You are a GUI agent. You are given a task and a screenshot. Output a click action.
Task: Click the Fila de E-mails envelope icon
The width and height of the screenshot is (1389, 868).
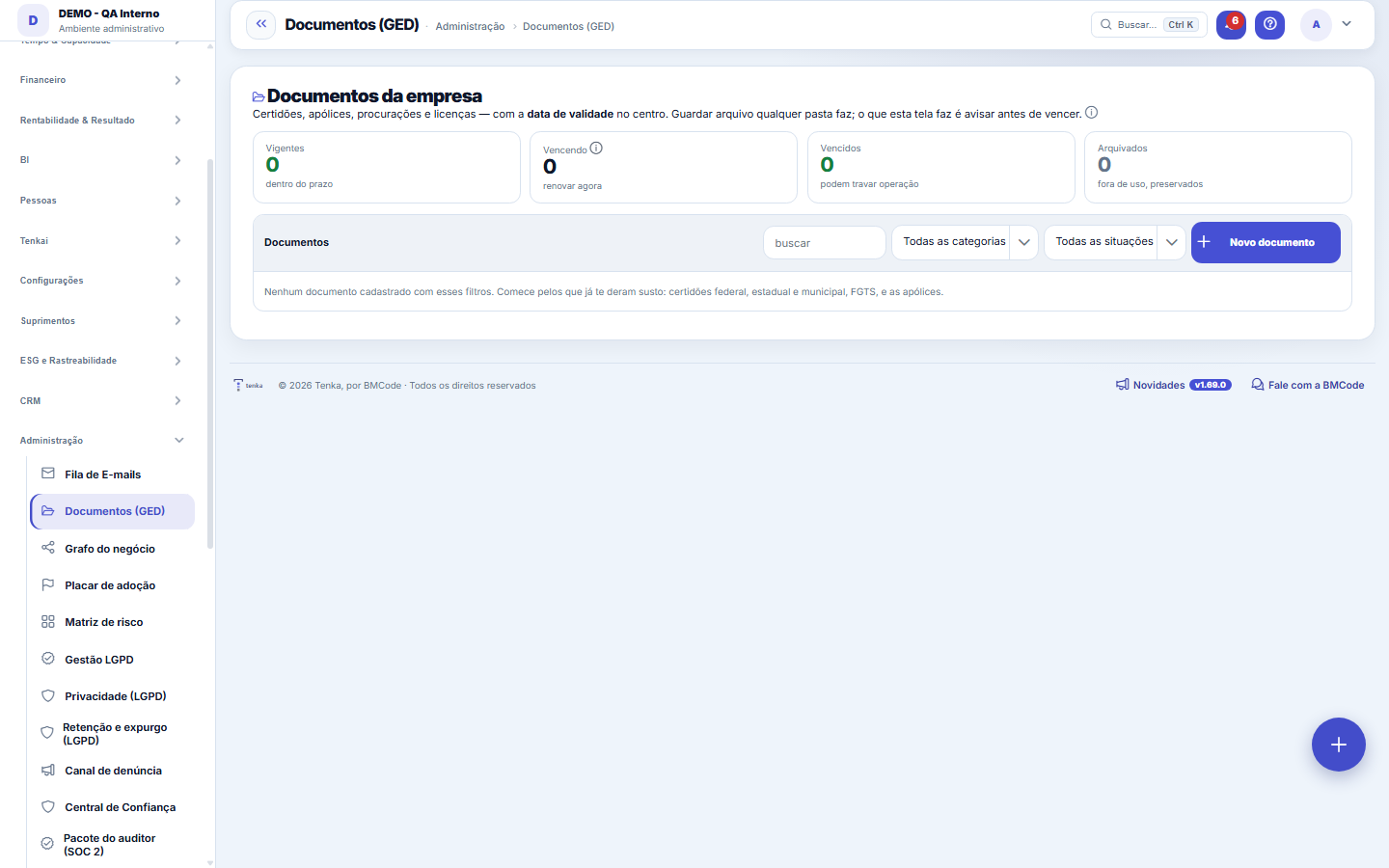coord(48,474)
